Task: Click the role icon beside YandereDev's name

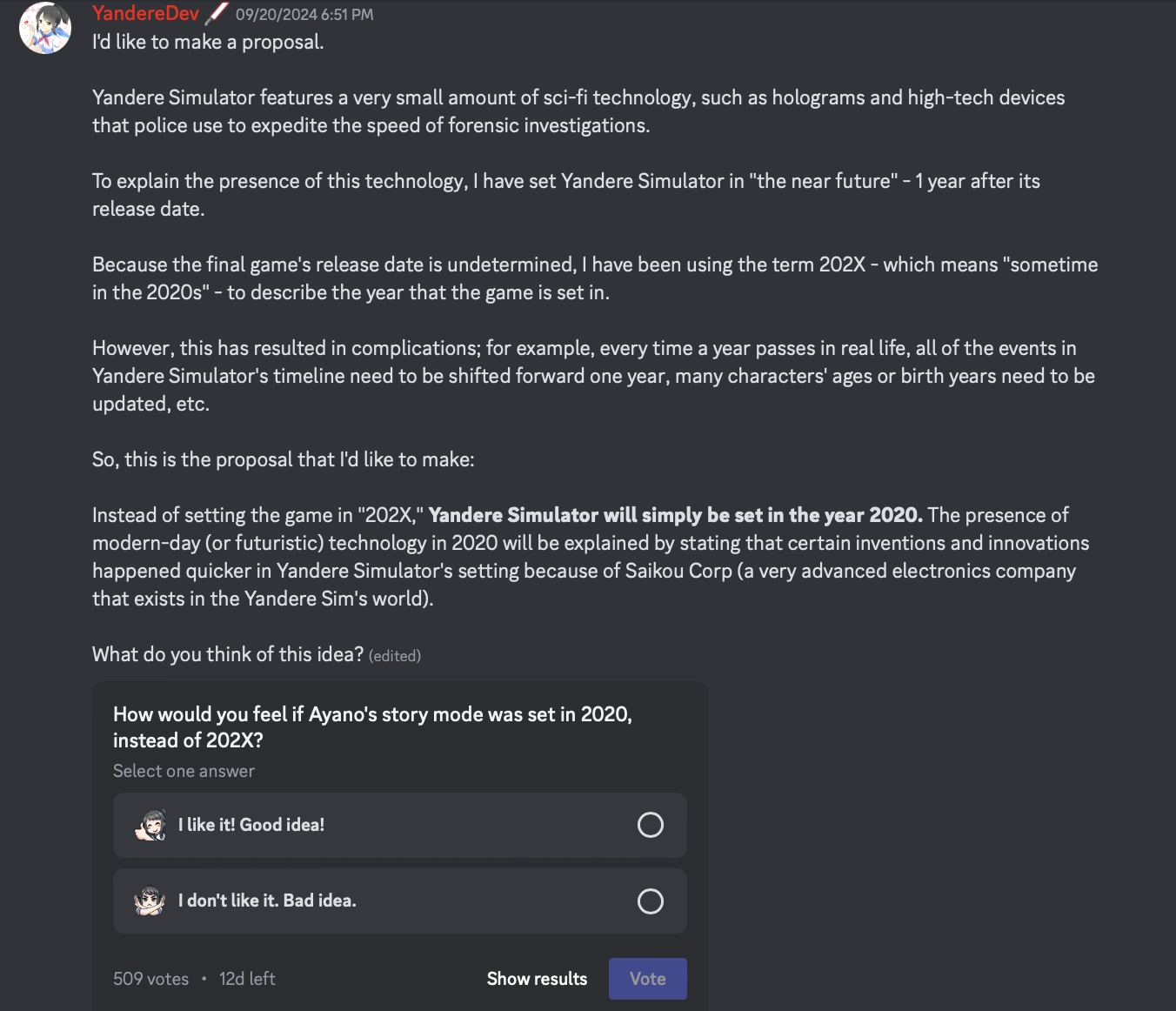Action: point(217,14)
